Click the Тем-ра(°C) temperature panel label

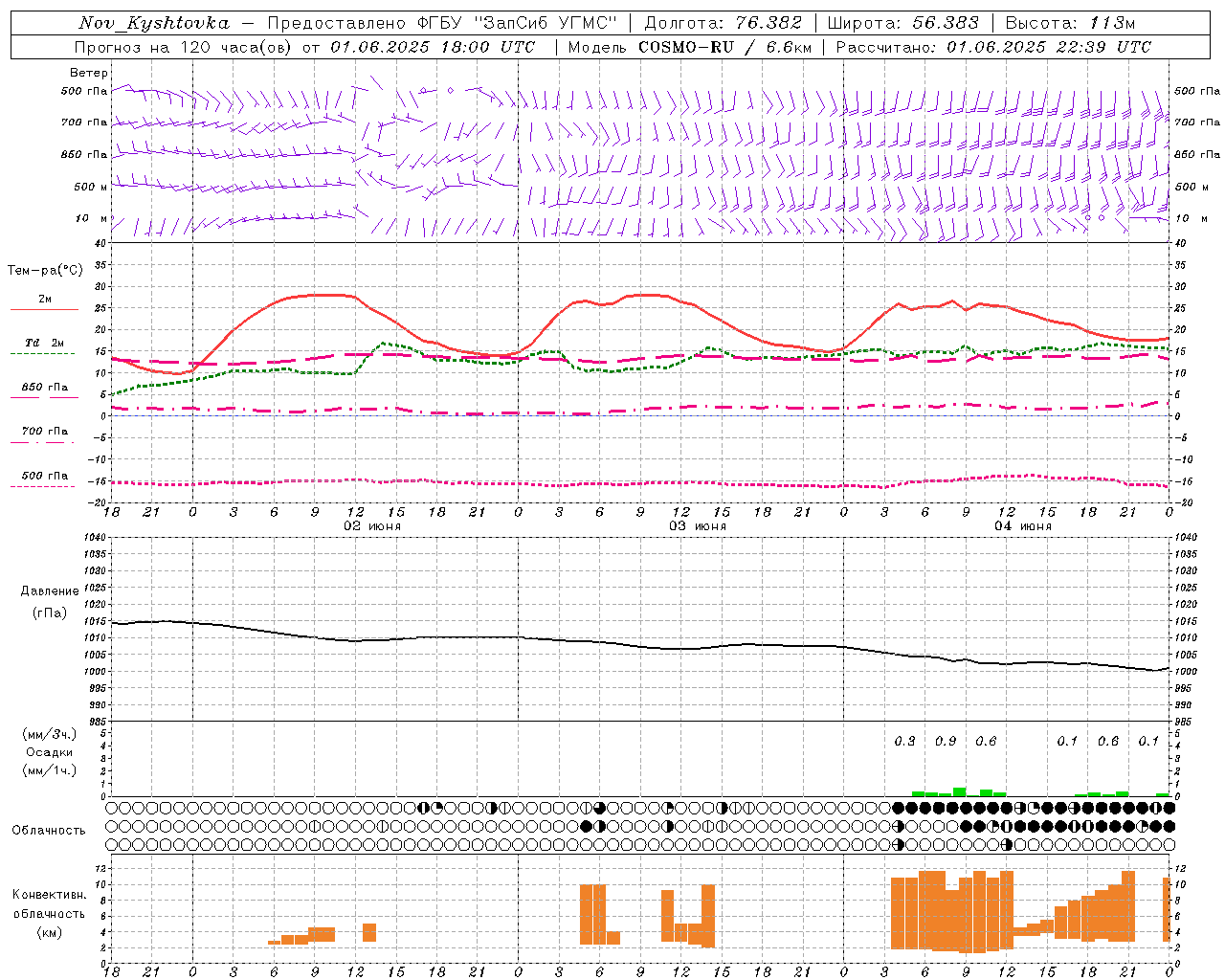45,270
